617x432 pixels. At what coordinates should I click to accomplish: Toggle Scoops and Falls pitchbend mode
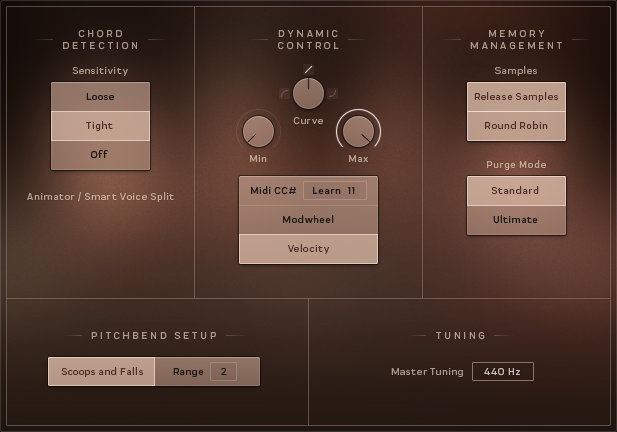click(102, 372)
